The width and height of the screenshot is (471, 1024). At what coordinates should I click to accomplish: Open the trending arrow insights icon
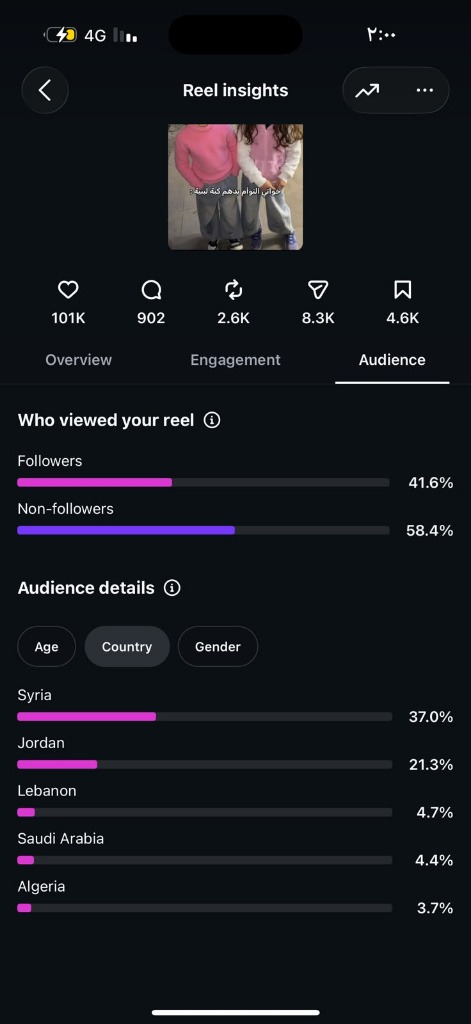click(x=367, y=91)
